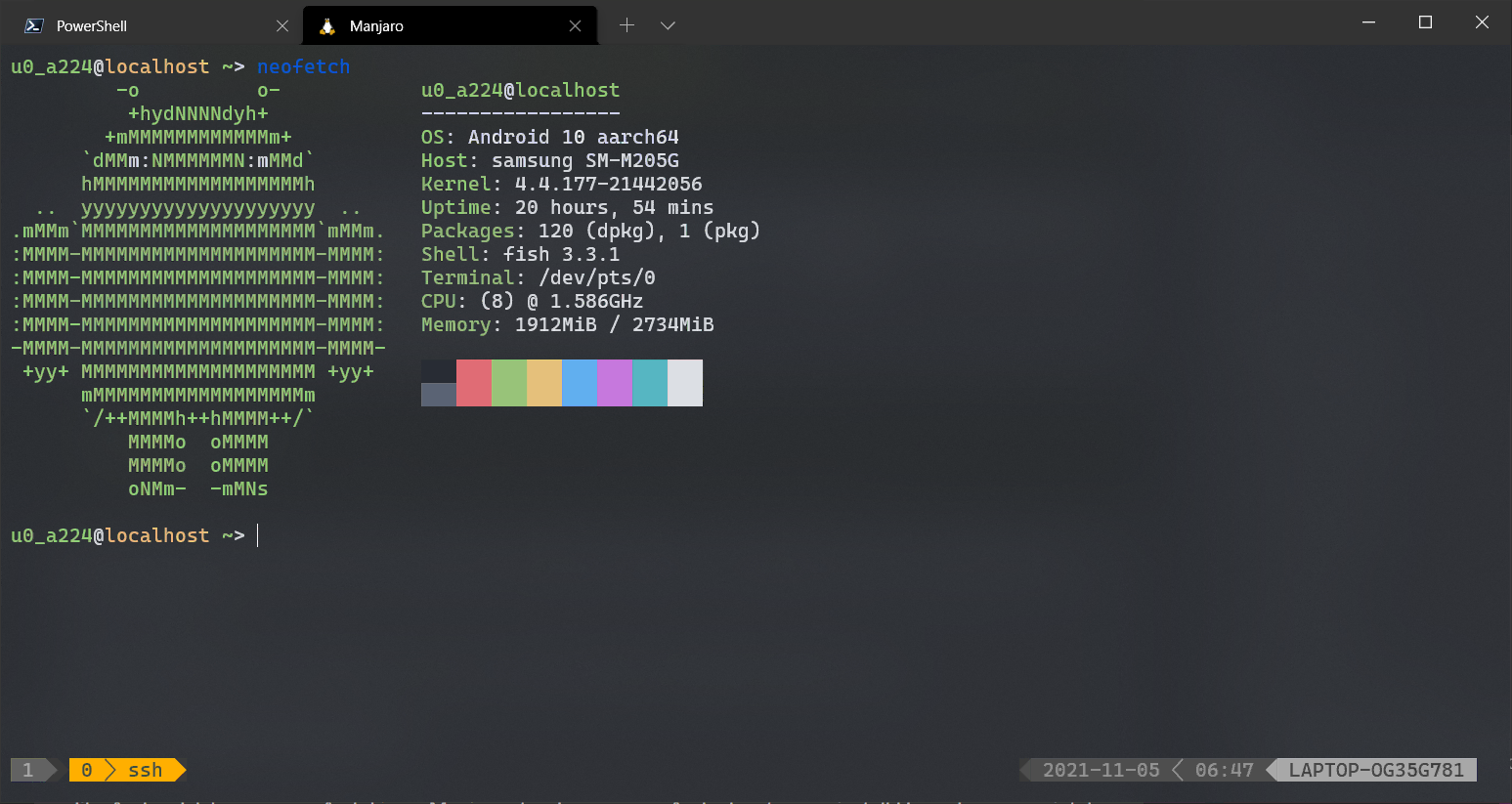Click the Manjaro penguin tab icon

click(327, 26)
